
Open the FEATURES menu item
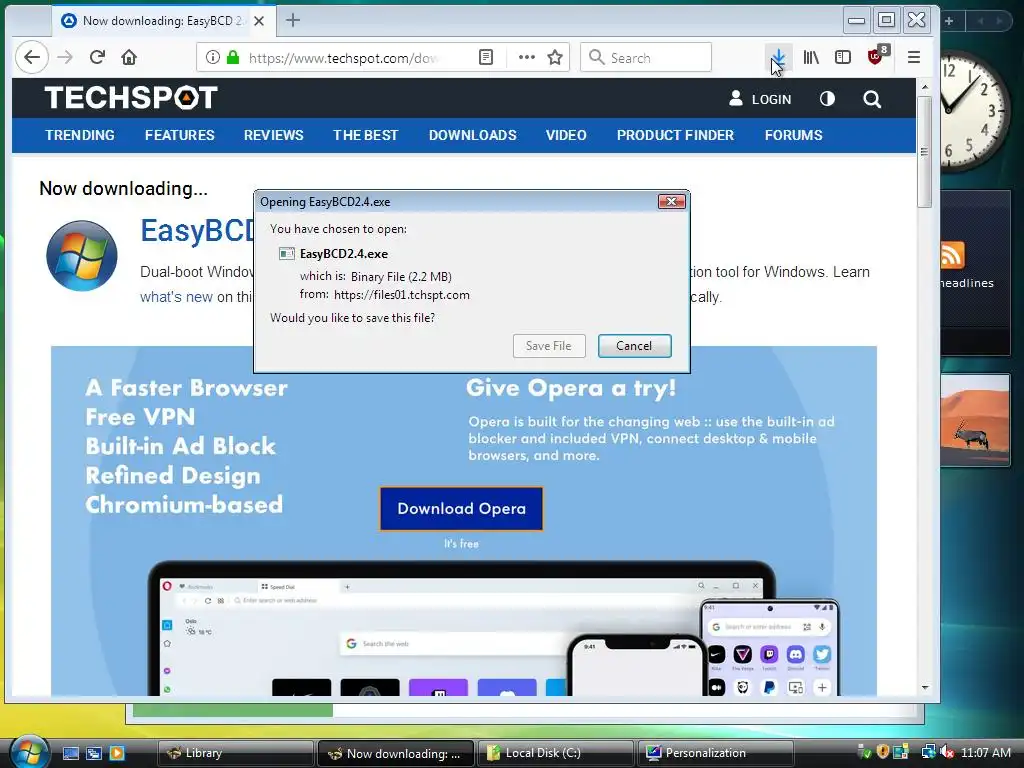pyautogui.click(x=180, y=135)
